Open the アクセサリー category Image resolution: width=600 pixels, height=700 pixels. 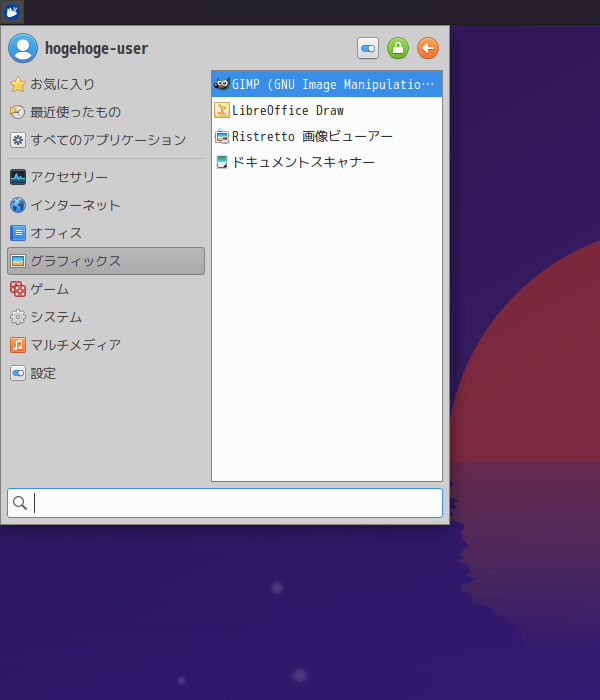coord(106,177)
